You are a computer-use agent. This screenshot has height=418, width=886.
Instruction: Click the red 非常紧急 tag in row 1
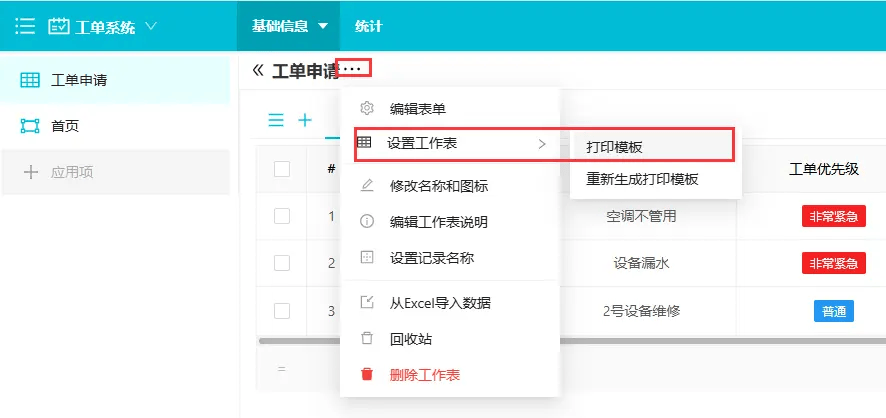point(833,216)
